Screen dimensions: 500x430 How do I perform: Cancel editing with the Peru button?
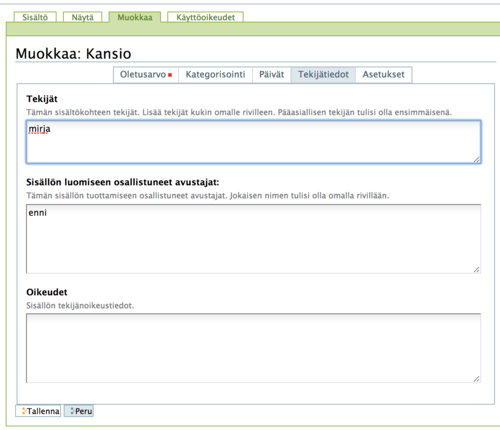click(x=79, y=411)
